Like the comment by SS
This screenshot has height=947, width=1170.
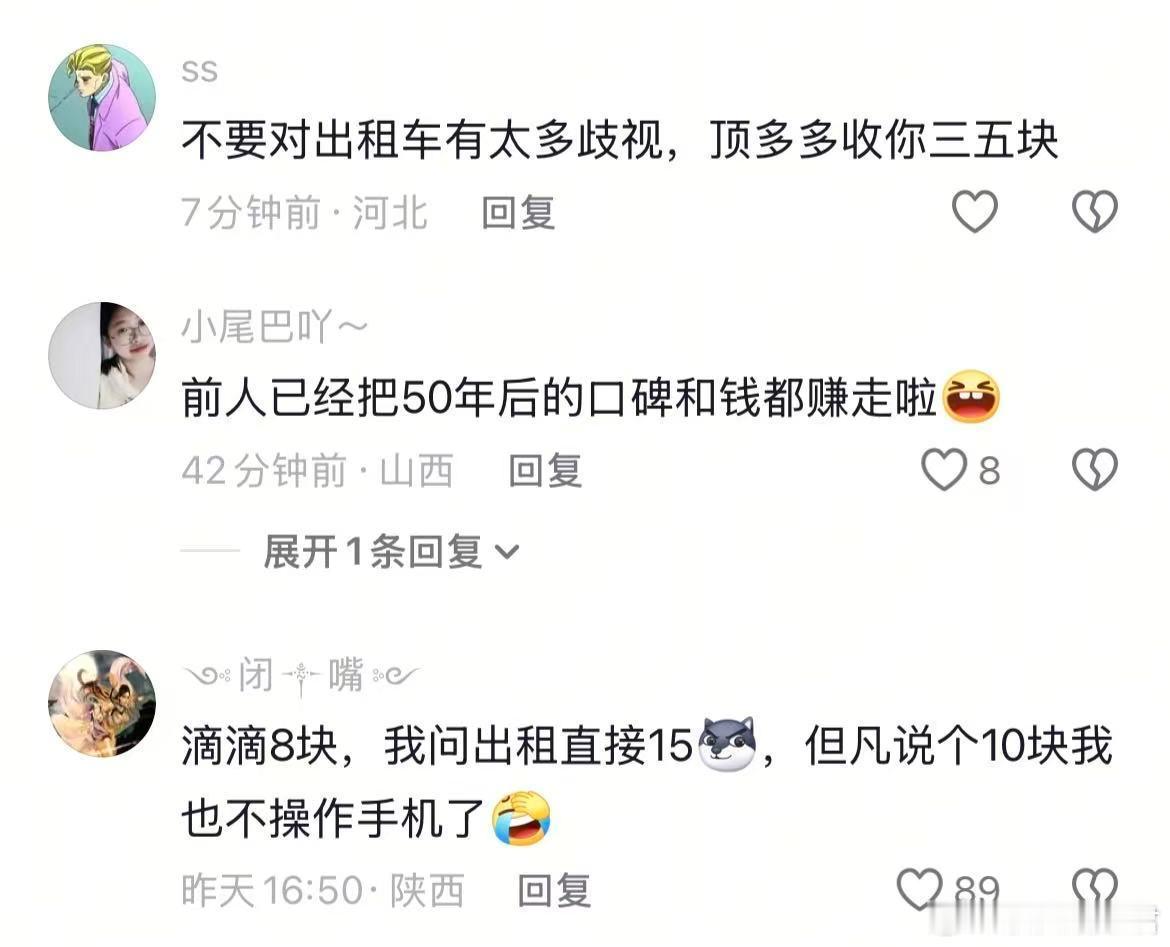[975, 211]
